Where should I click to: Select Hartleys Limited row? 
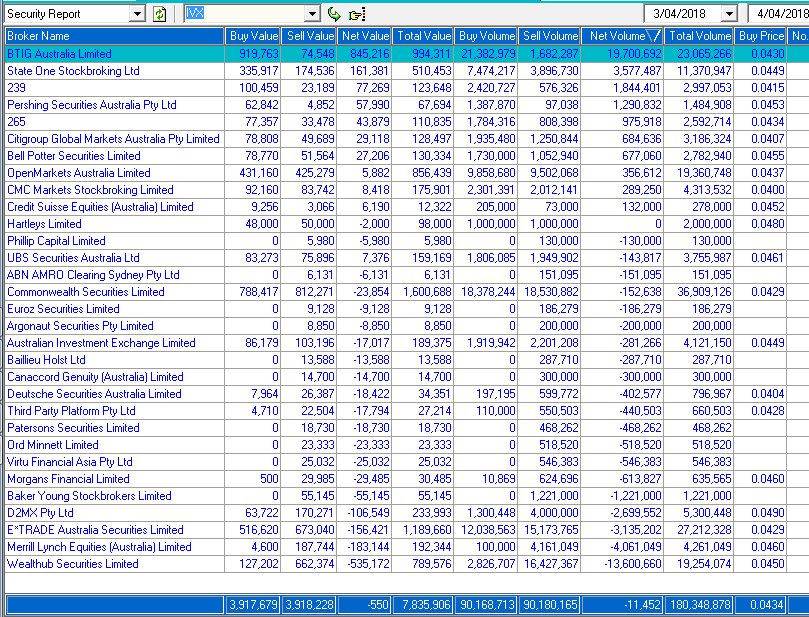(x=407, y=224)
